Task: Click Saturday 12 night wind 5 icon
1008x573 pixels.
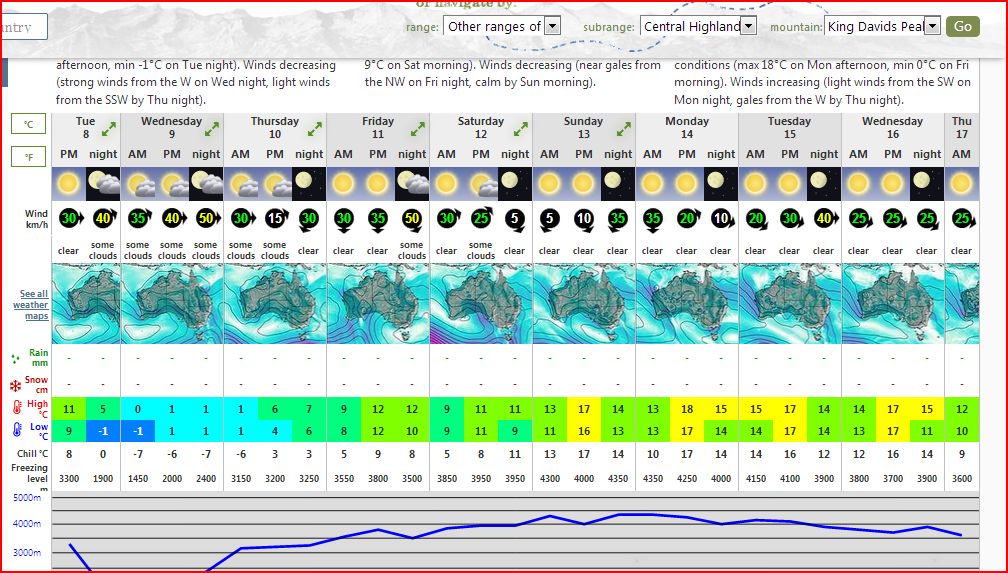Action: tap(515, 219)
